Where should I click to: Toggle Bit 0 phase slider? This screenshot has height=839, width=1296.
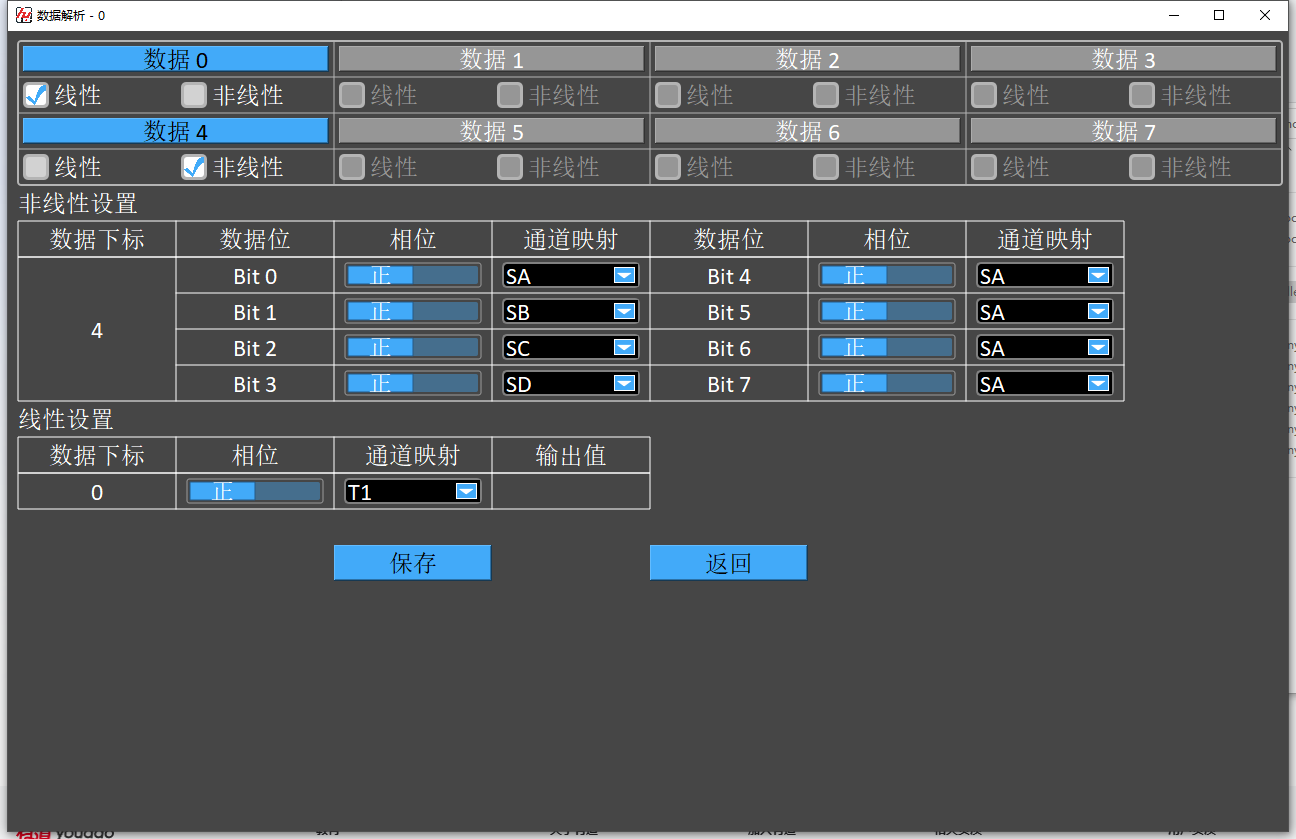point(412,276)
